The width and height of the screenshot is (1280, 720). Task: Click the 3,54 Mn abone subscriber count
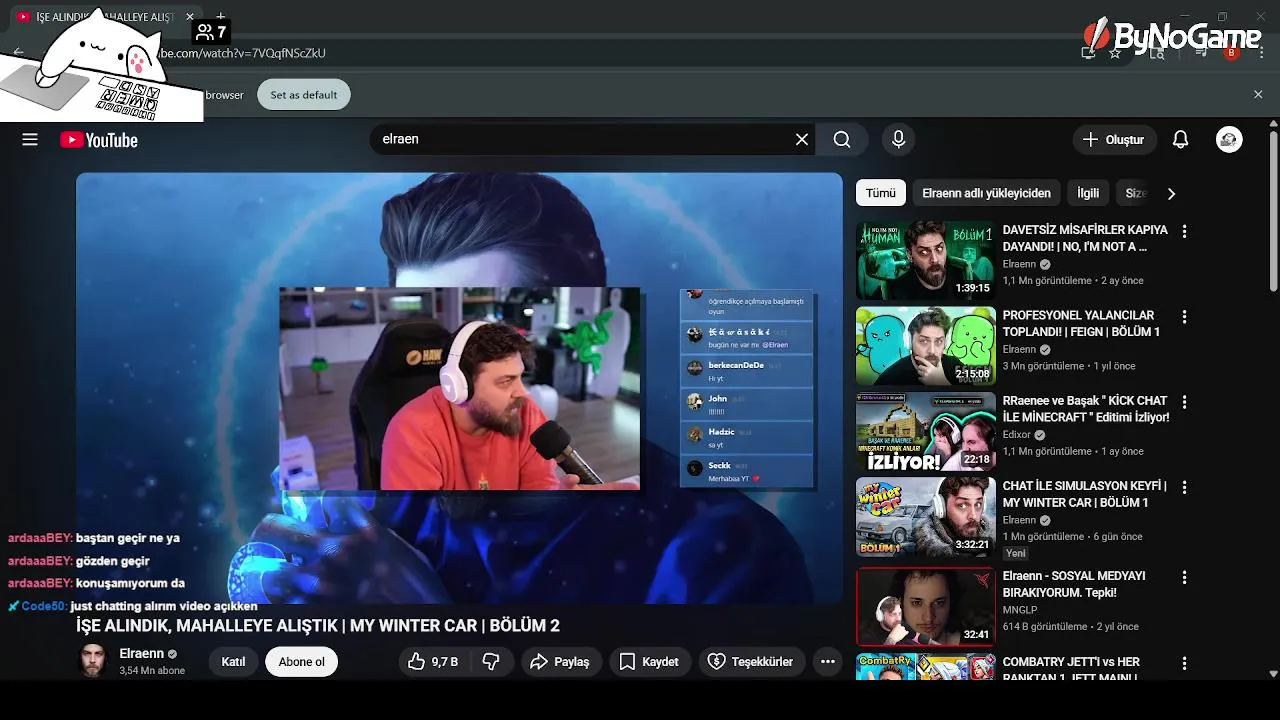tap(152, 671)
